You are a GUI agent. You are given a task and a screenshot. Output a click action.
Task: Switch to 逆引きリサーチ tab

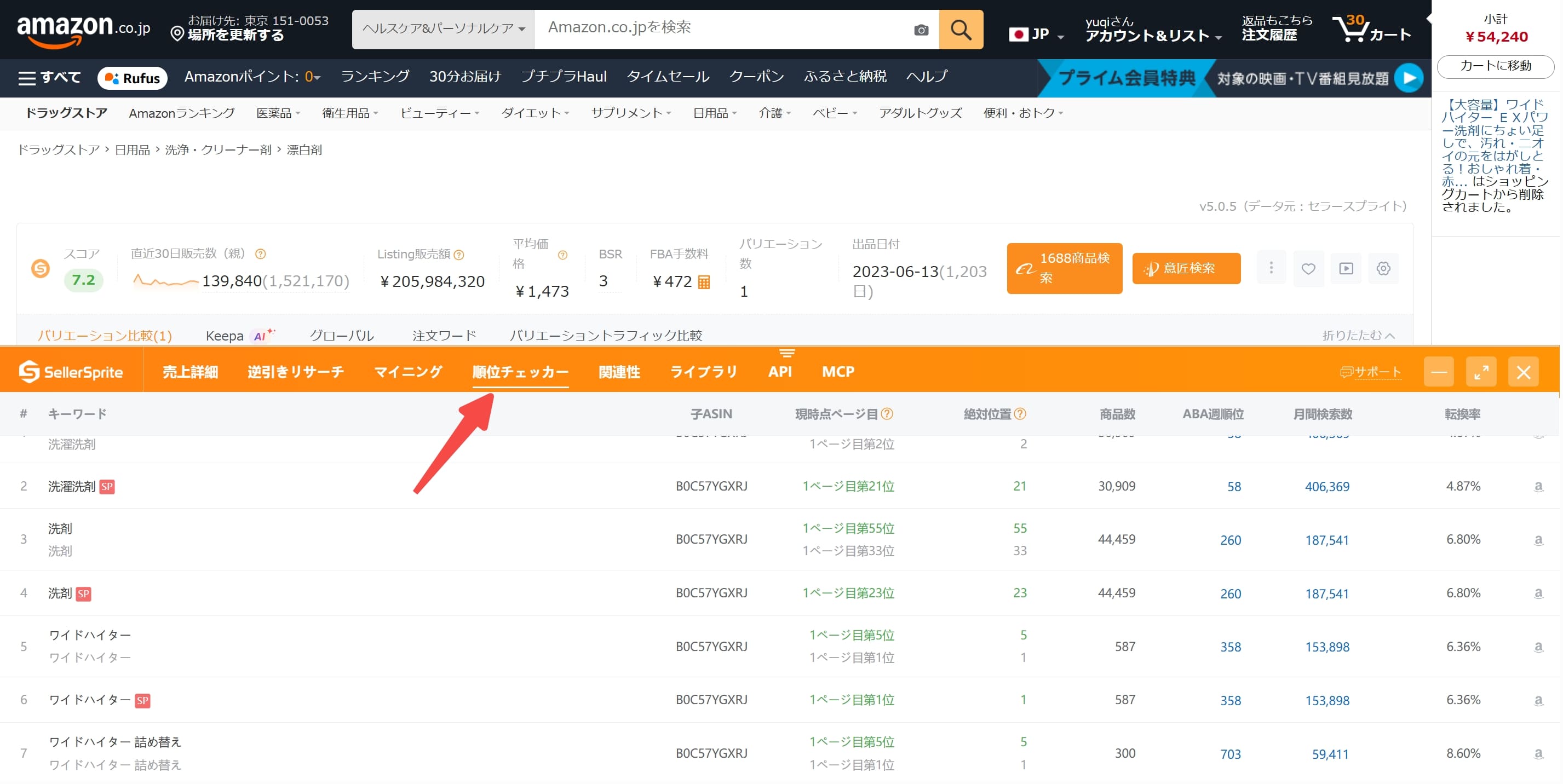pyautogui.click(x=296, y=372)
